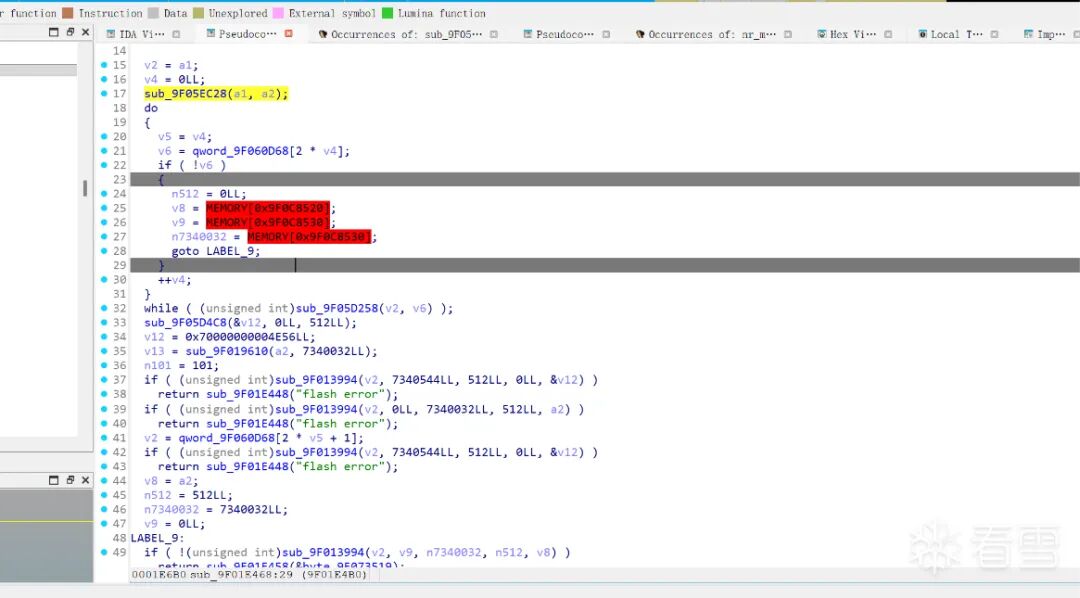
Task: Click the gray Data legend swatch
Action: tap(153, 13)
